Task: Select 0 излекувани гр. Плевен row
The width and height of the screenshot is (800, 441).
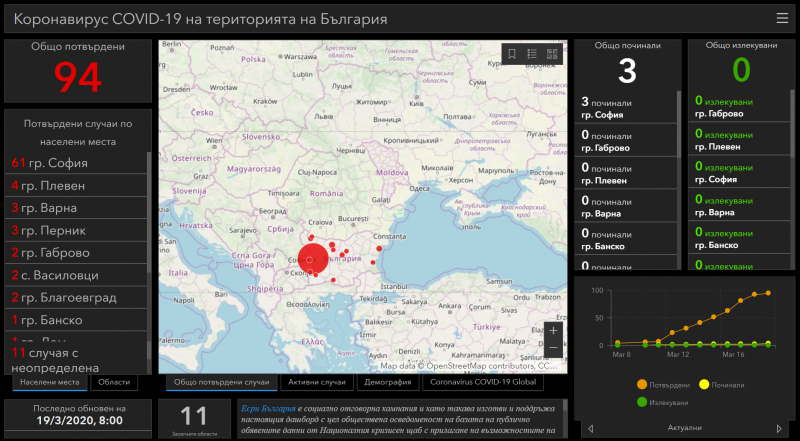Action: coord(739,139)
